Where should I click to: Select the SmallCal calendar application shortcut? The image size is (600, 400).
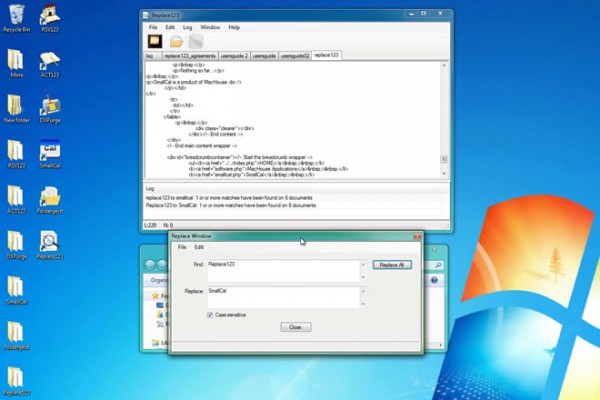tap(50, 154)
